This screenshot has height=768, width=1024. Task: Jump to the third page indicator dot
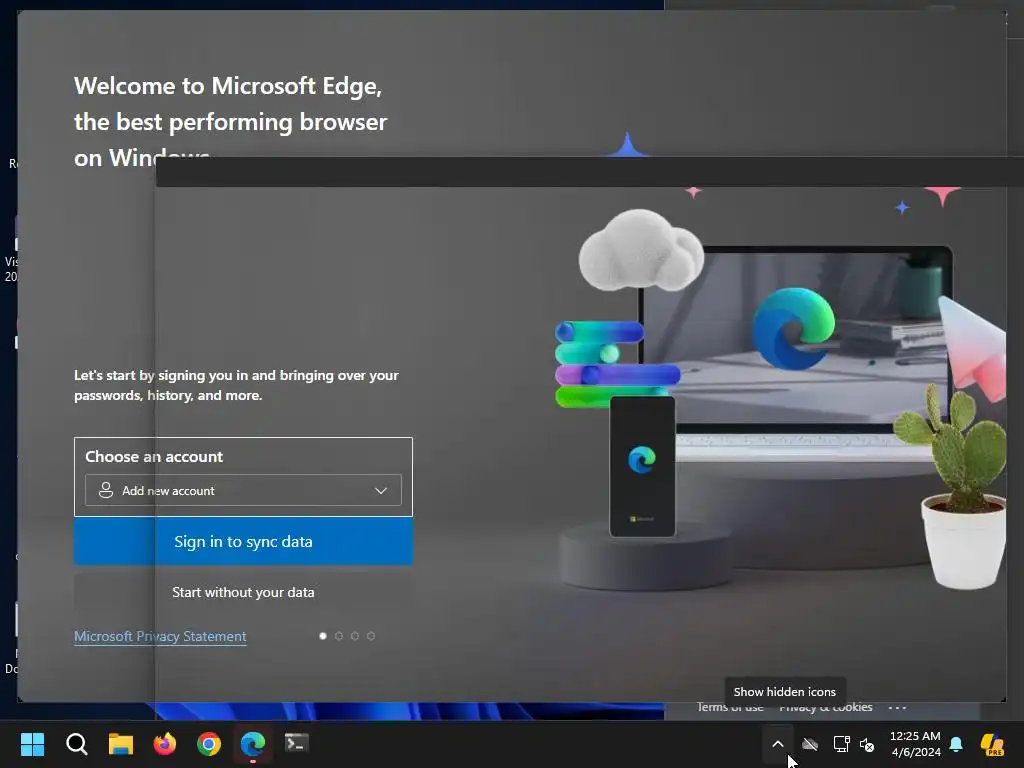click(x=355, y=636)
